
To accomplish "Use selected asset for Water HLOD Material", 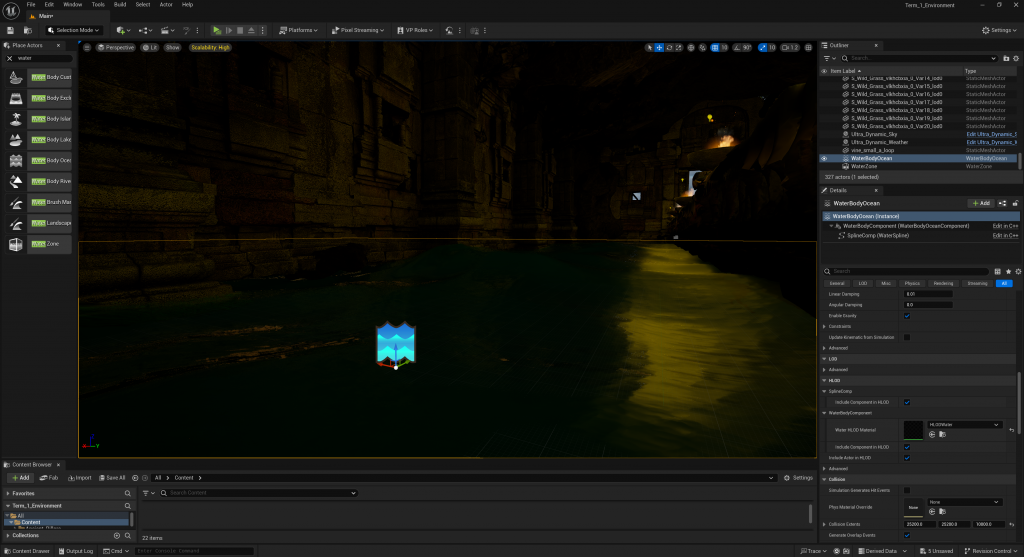I will (x=932, y=434).
